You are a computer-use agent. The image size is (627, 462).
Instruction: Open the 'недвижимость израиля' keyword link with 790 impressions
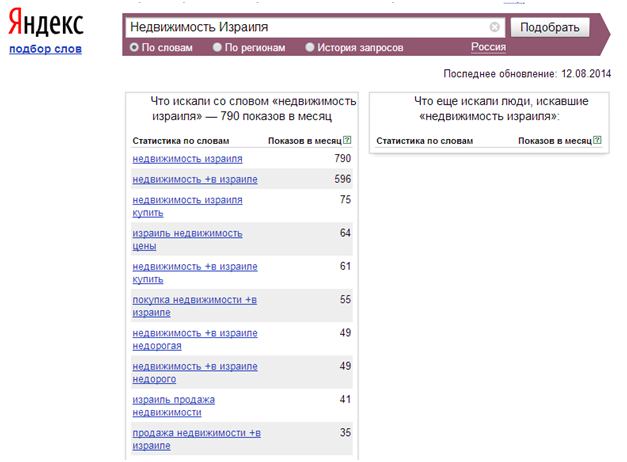(x=188, y=159)
